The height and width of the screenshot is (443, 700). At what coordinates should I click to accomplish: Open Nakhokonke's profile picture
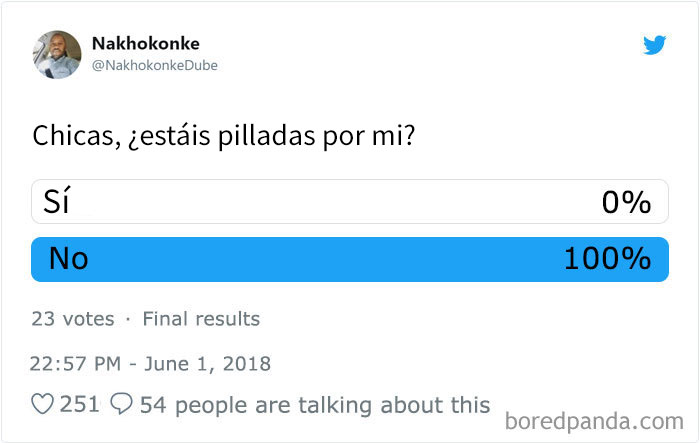point(57,54)
